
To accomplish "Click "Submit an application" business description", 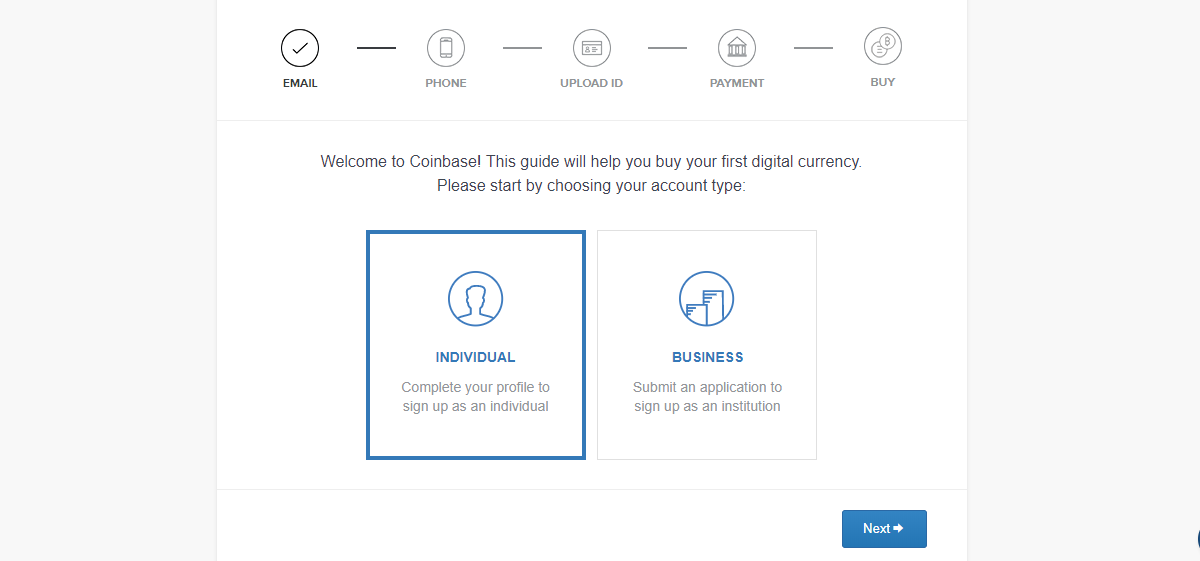I will 708,397.
